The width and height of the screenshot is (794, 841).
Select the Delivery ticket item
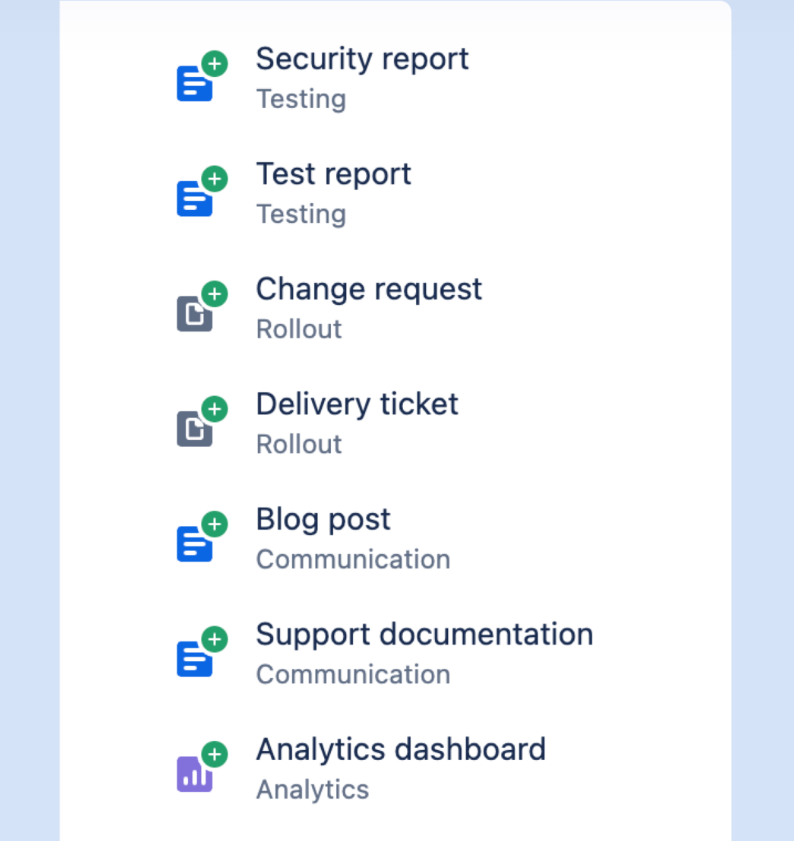pyautogui.click(x=357, y=404)
